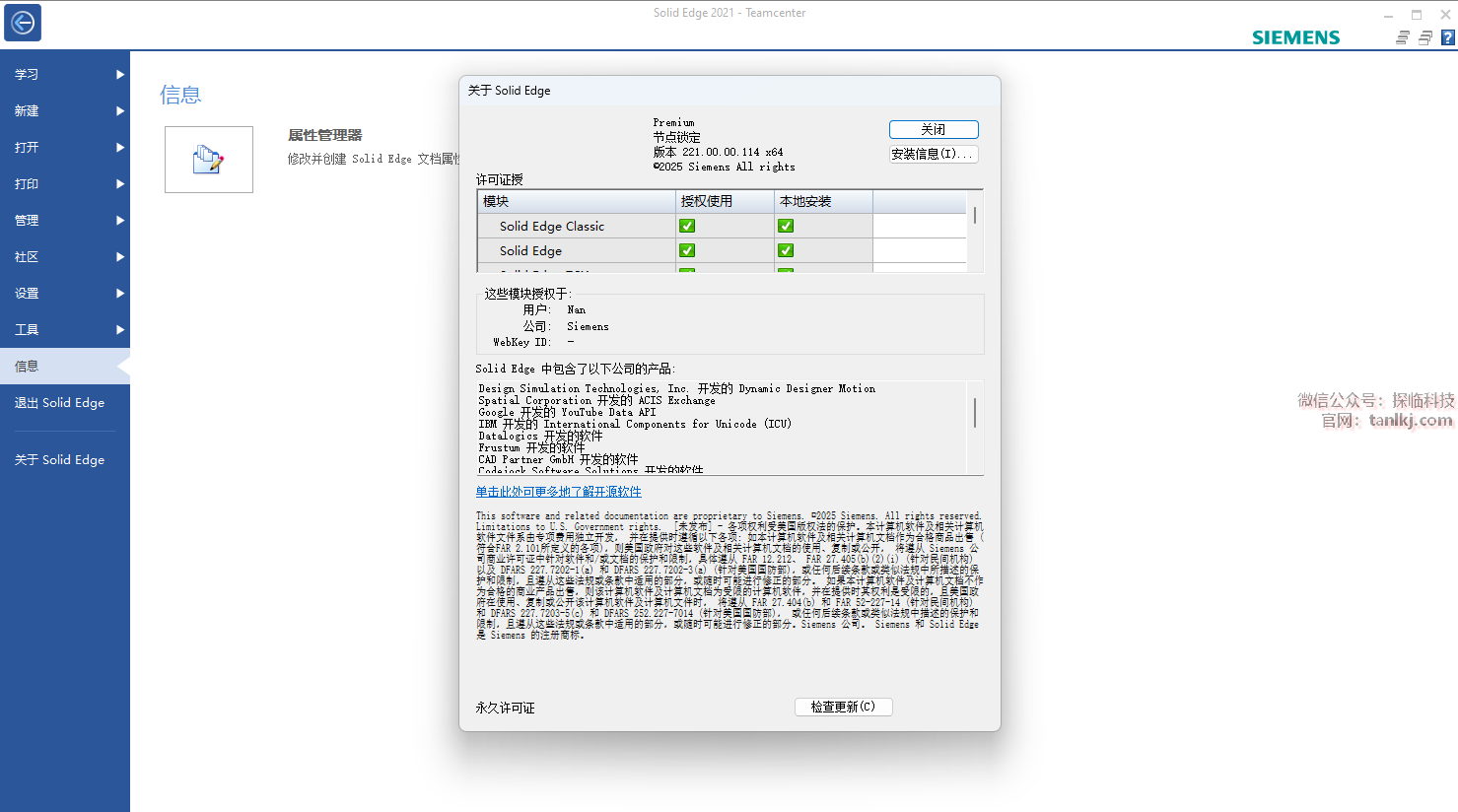Click the SIEMENS logo
The height and width of the screenshot is (812, 1458).
[1295, 37]
